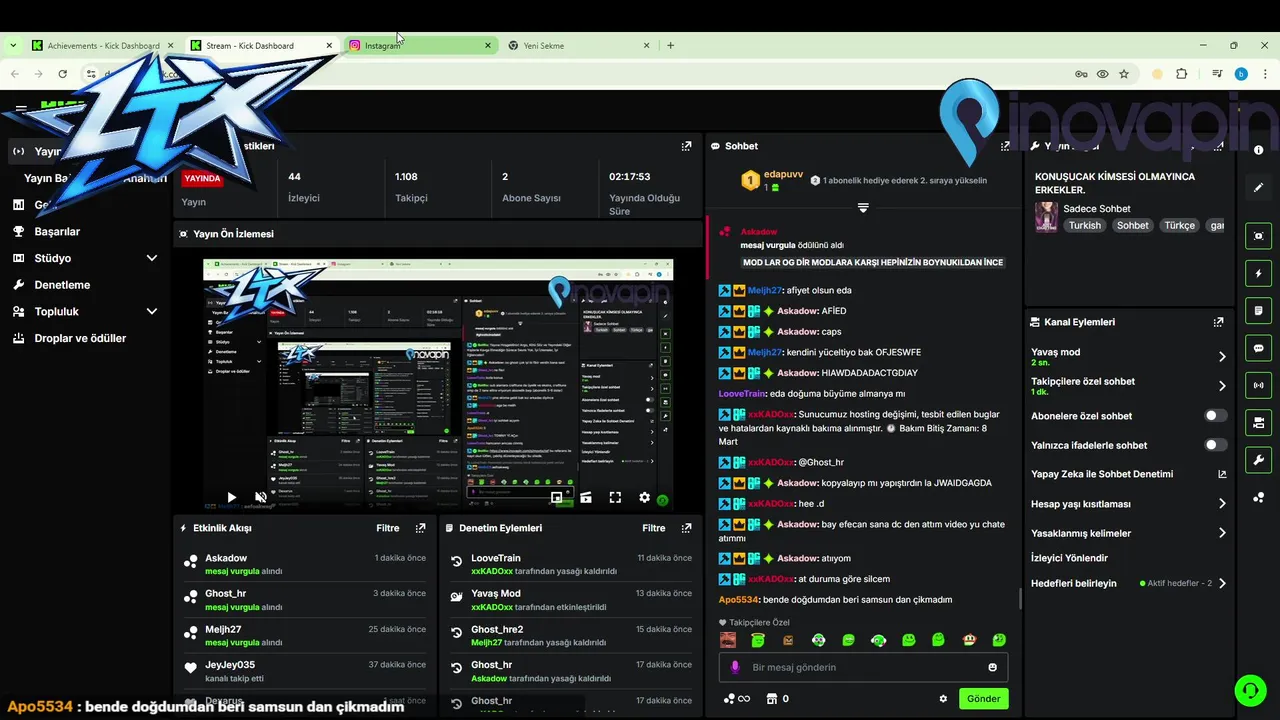Open Etkinlik Akışı Filtre dropdown
Viewport: 1280px width, 720px height.
pos(387,528)
